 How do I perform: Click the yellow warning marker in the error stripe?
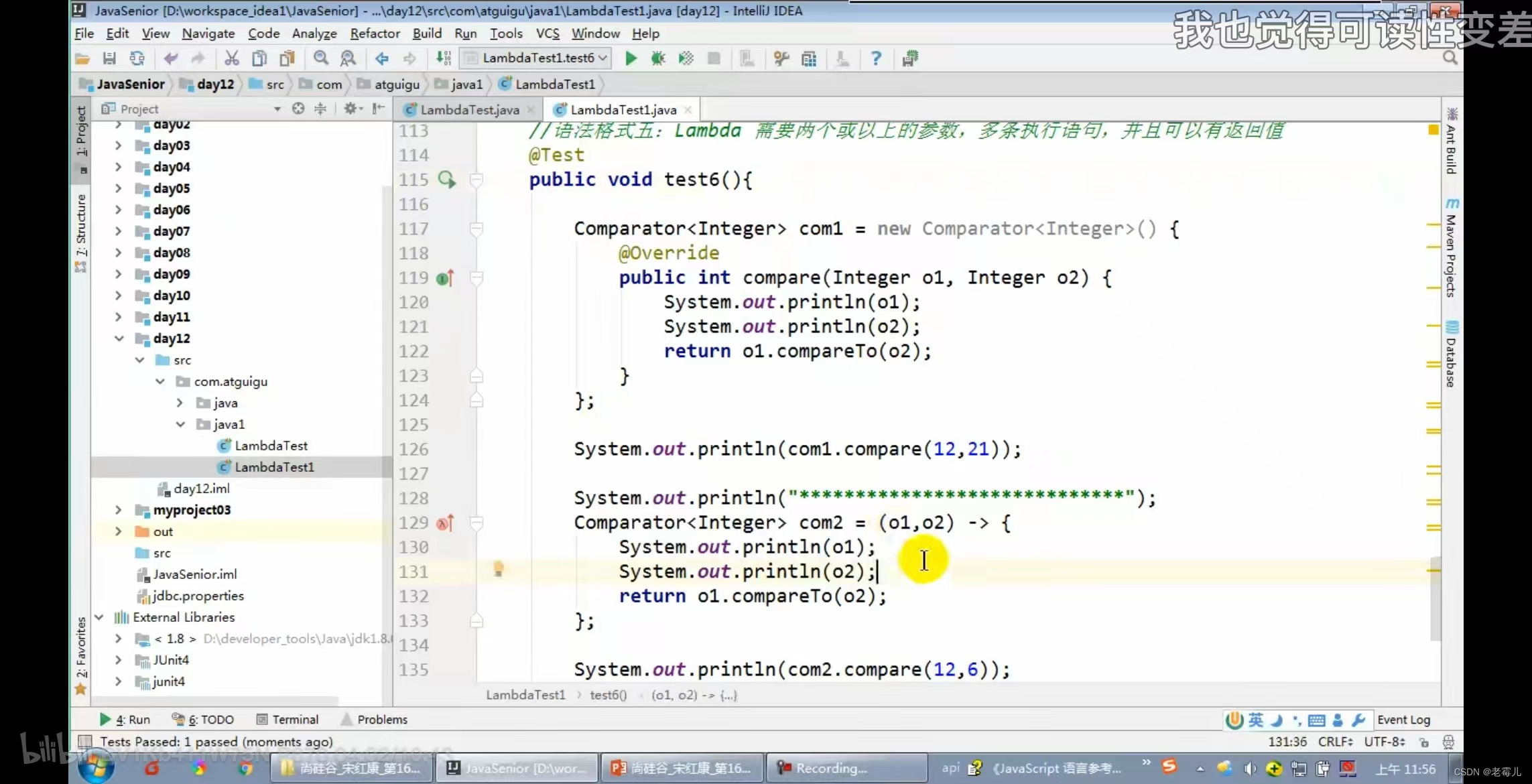pyautogui.click(x=1433, y=130)
